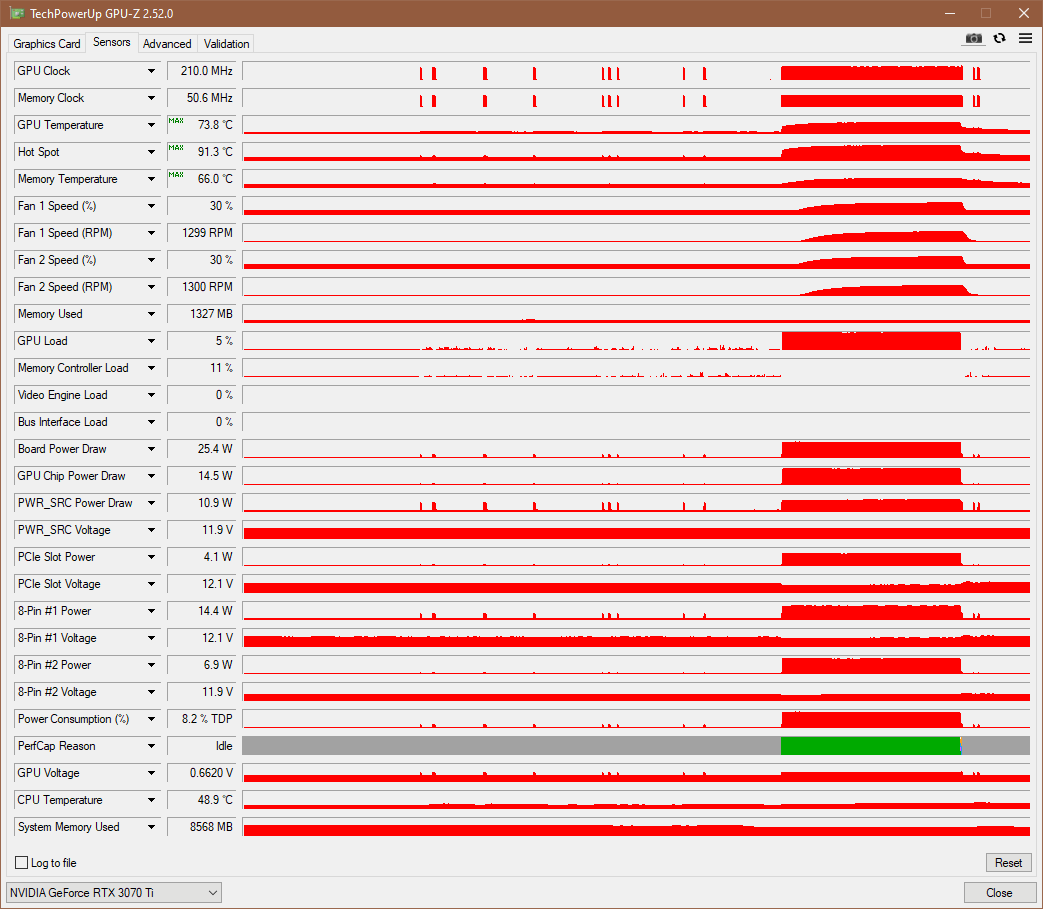Viewport: 1043px width, 909px height.
Task: Open 8-Pin #1 Power dropdown
Action: 152,611
